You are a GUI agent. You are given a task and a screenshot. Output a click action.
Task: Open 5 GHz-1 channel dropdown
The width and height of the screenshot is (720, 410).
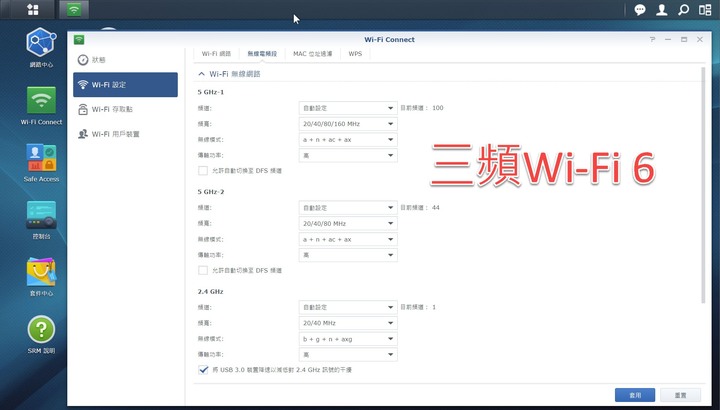348,108
